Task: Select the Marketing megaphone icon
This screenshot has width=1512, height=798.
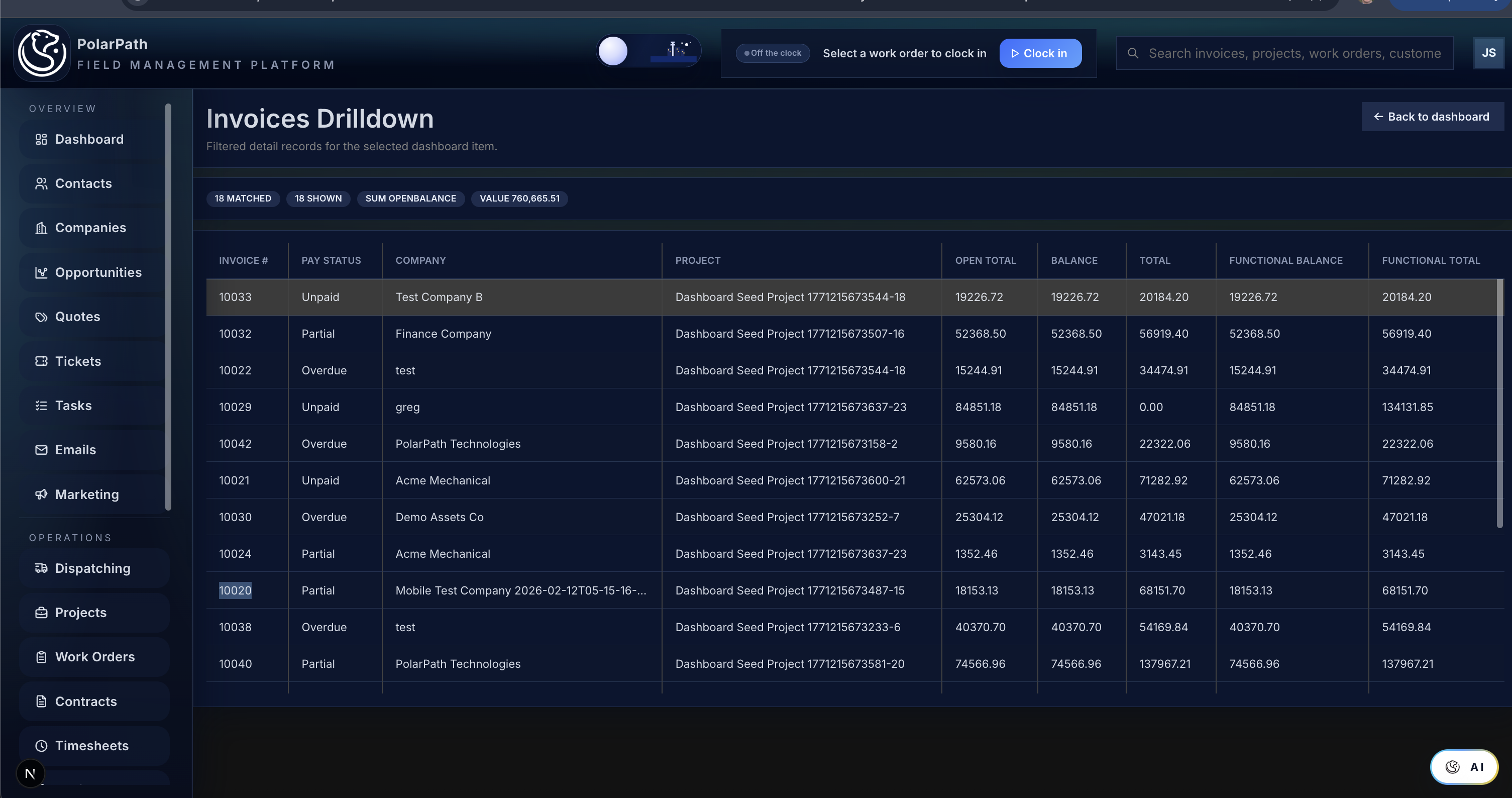Action: (x=41, y=494)
